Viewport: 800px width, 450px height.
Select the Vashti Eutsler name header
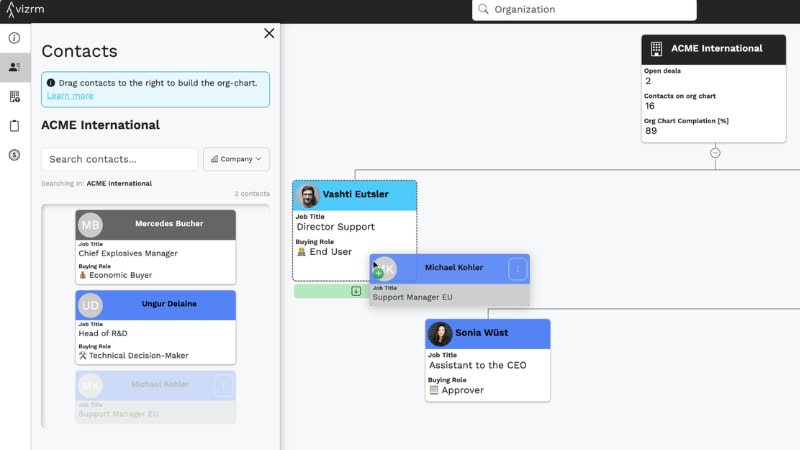pos(355,194)
